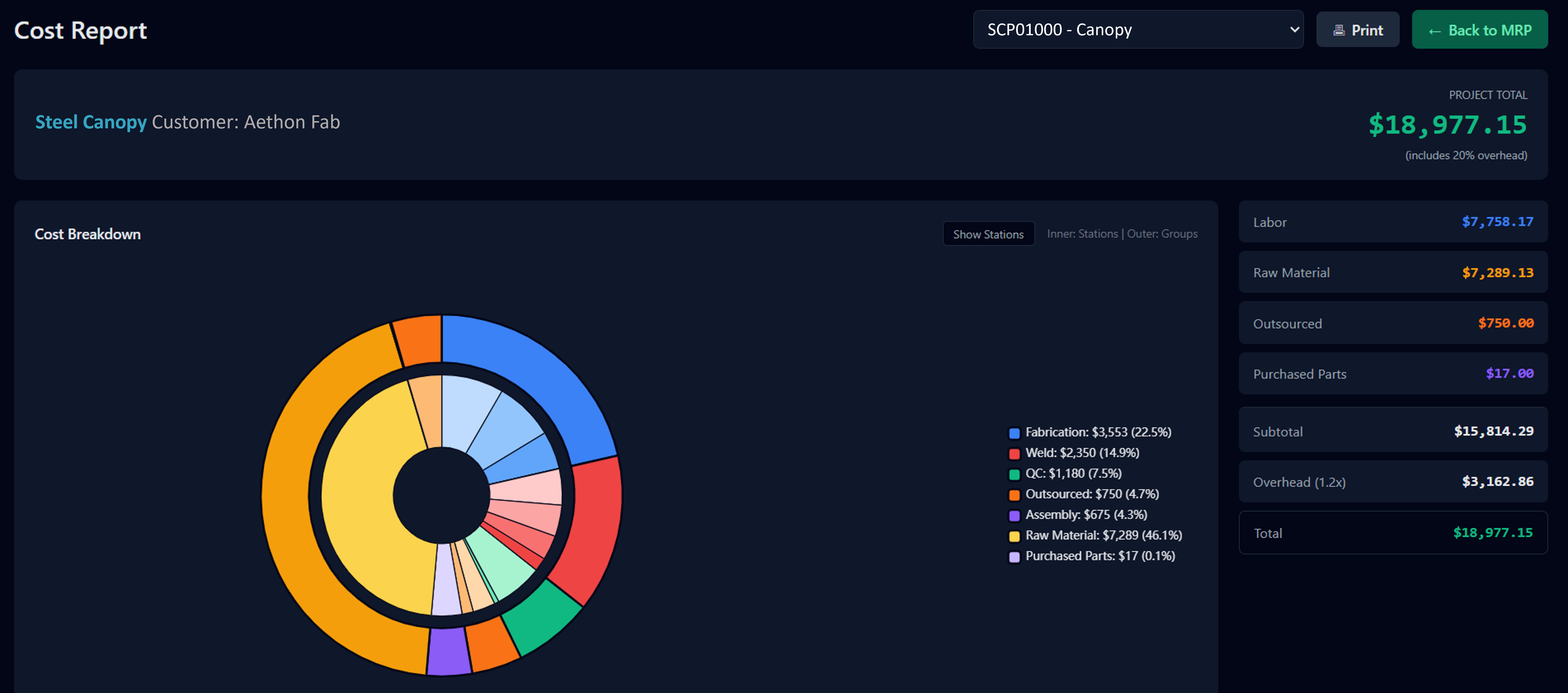Click the Total cost summary card
Screen dimensions: 1568x693
tap(1393, 533)
